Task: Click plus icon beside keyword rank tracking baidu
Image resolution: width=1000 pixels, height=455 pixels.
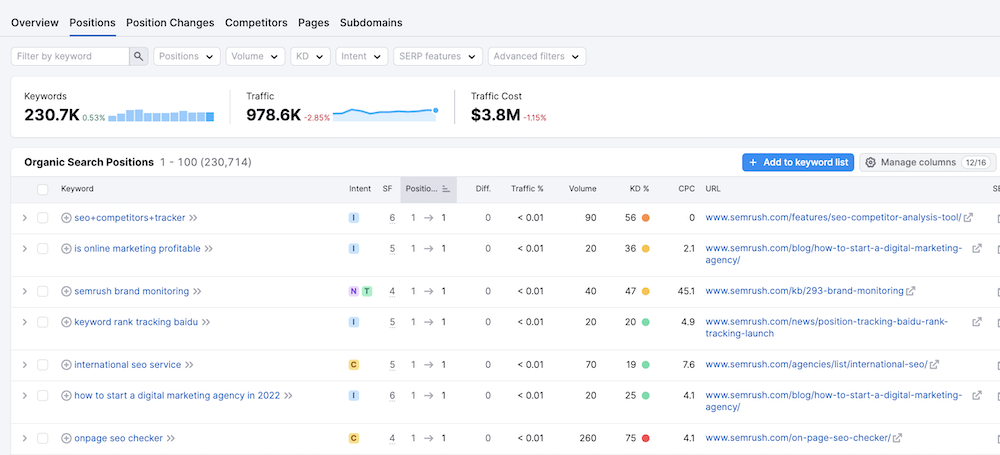Action: tap(66, 322)
